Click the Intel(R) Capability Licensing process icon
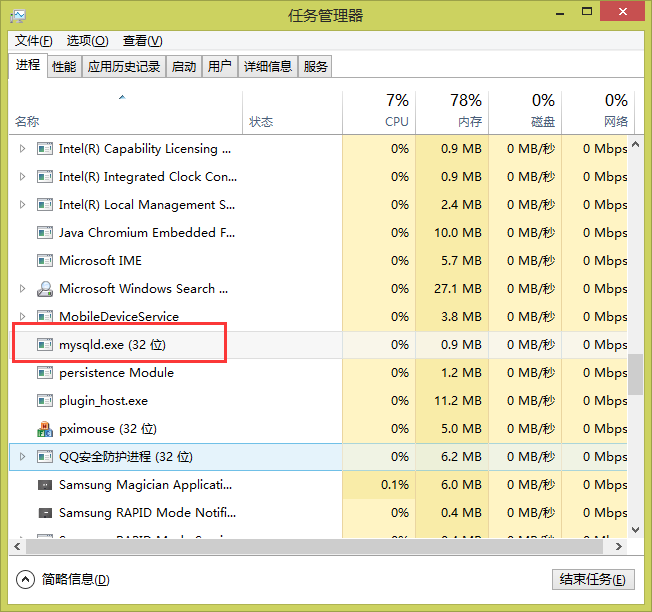 tap(45, 149)
